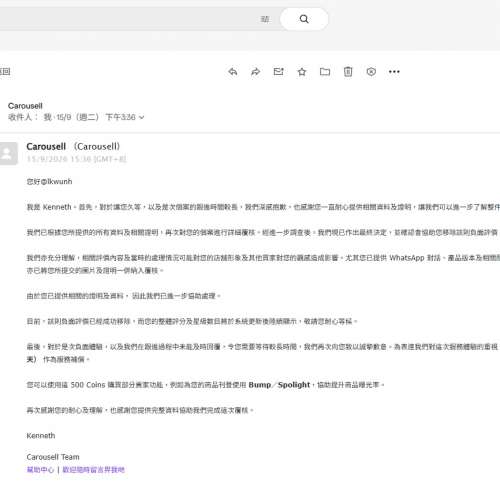Star this message
The height and width of the screenshot is (500, 500).
pyautogui.click(x=302, y=72)
